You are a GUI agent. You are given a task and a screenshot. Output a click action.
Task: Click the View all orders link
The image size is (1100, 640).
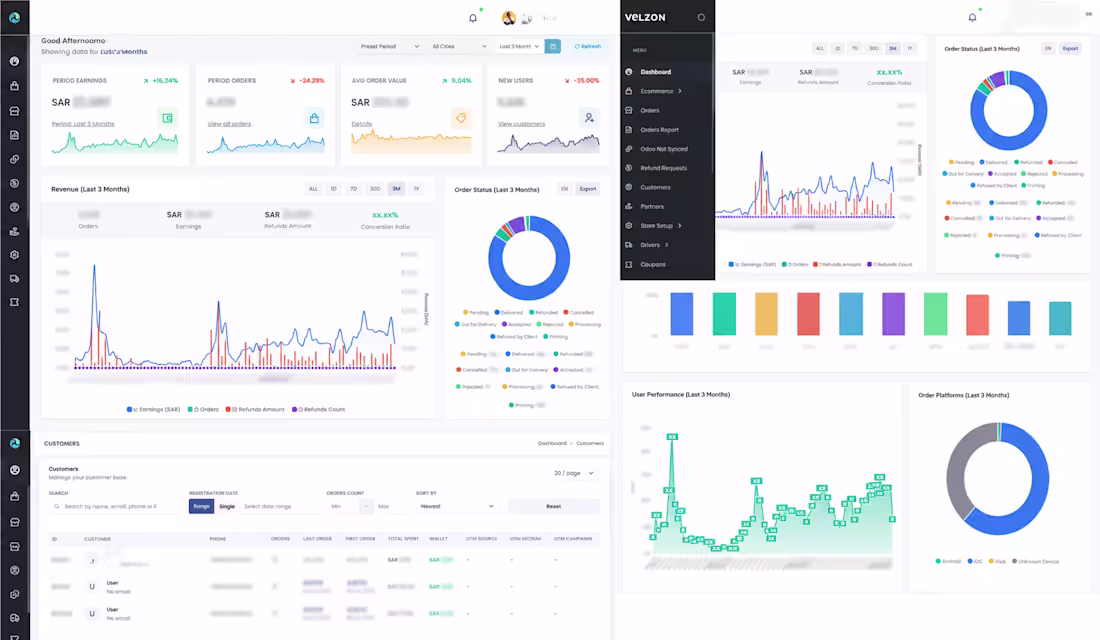(x=229, y=124)
